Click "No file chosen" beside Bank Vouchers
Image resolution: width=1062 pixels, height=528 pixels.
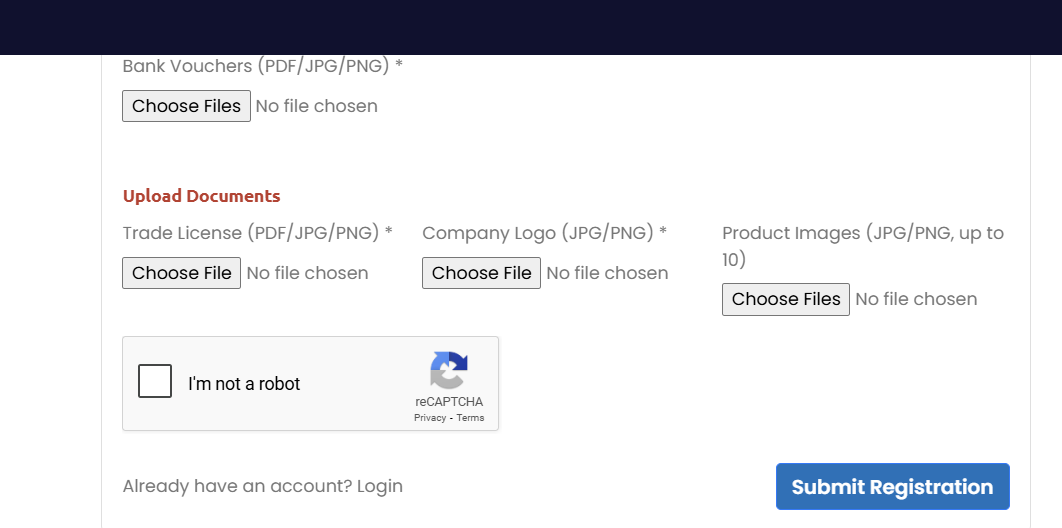coord(316,106)
